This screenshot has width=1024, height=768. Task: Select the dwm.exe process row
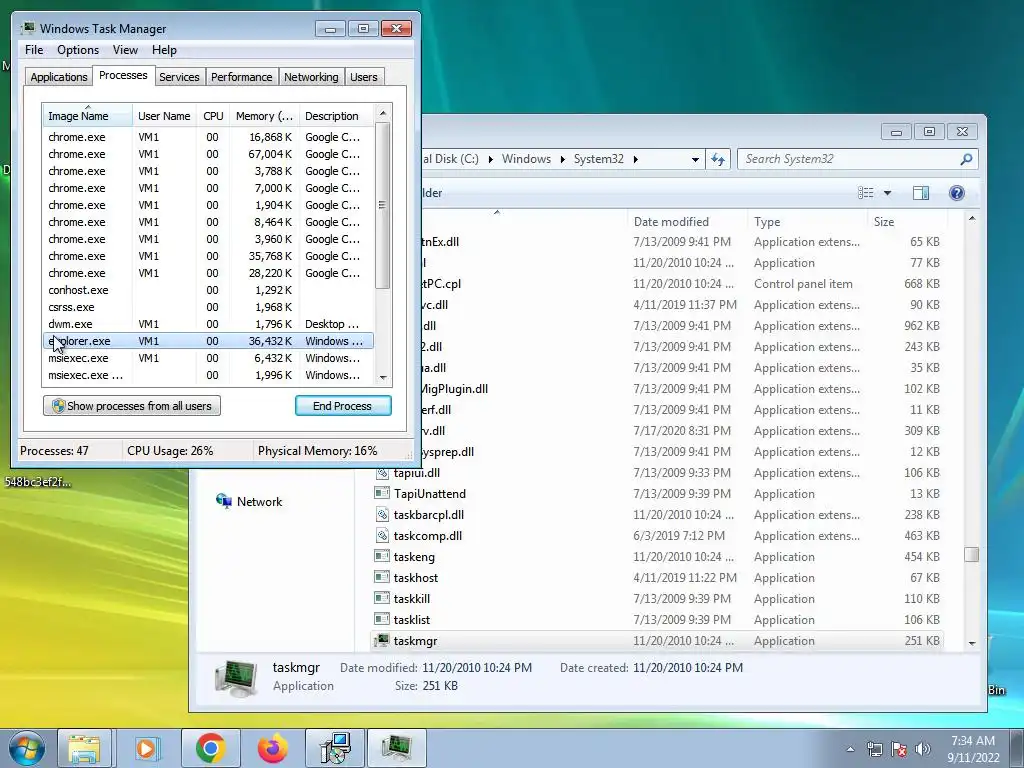(208, 324)
